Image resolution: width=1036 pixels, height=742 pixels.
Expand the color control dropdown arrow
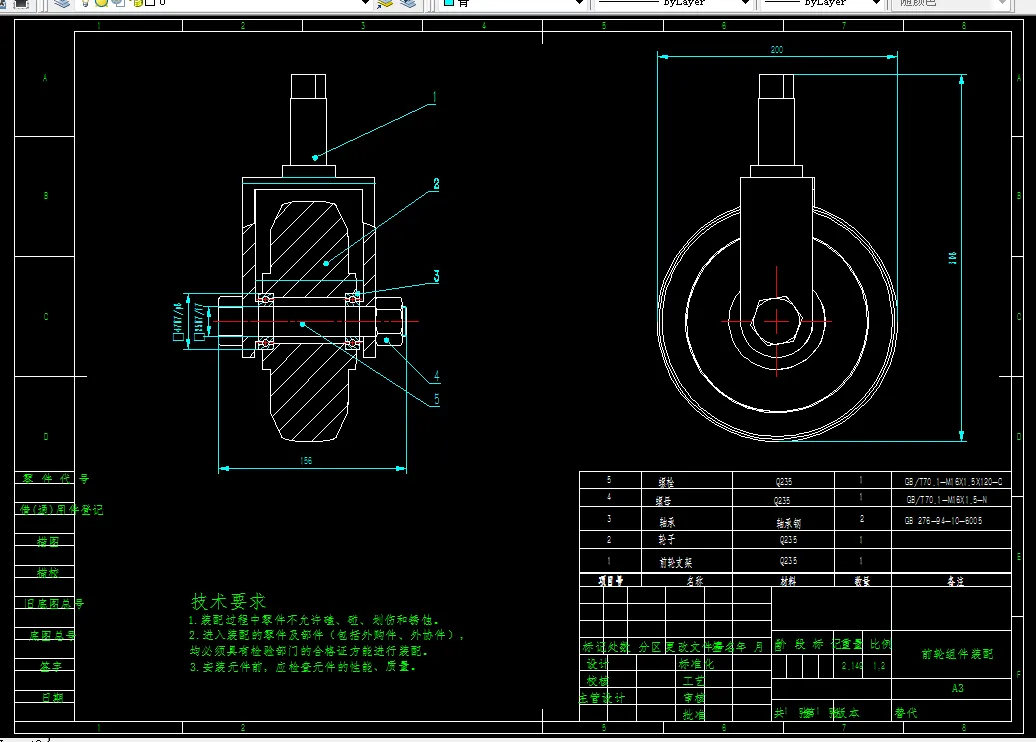(x=579, y=3)
